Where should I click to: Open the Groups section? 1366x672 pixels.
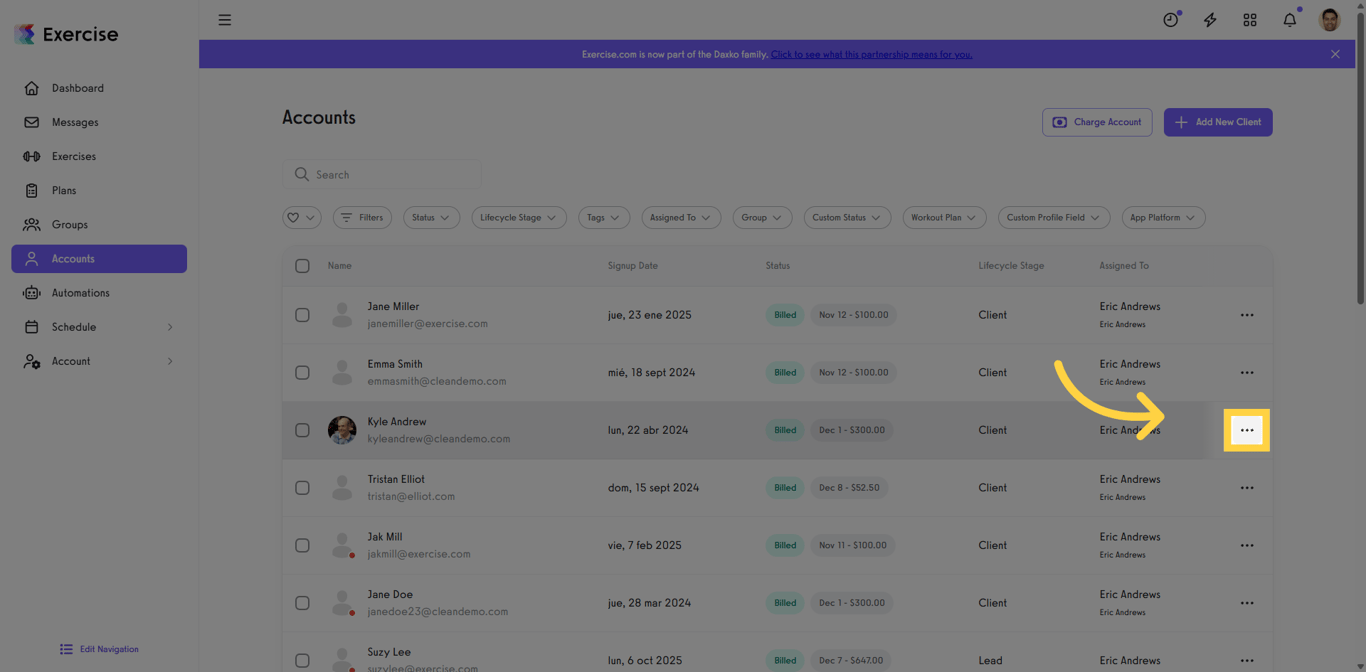[69, 224]
